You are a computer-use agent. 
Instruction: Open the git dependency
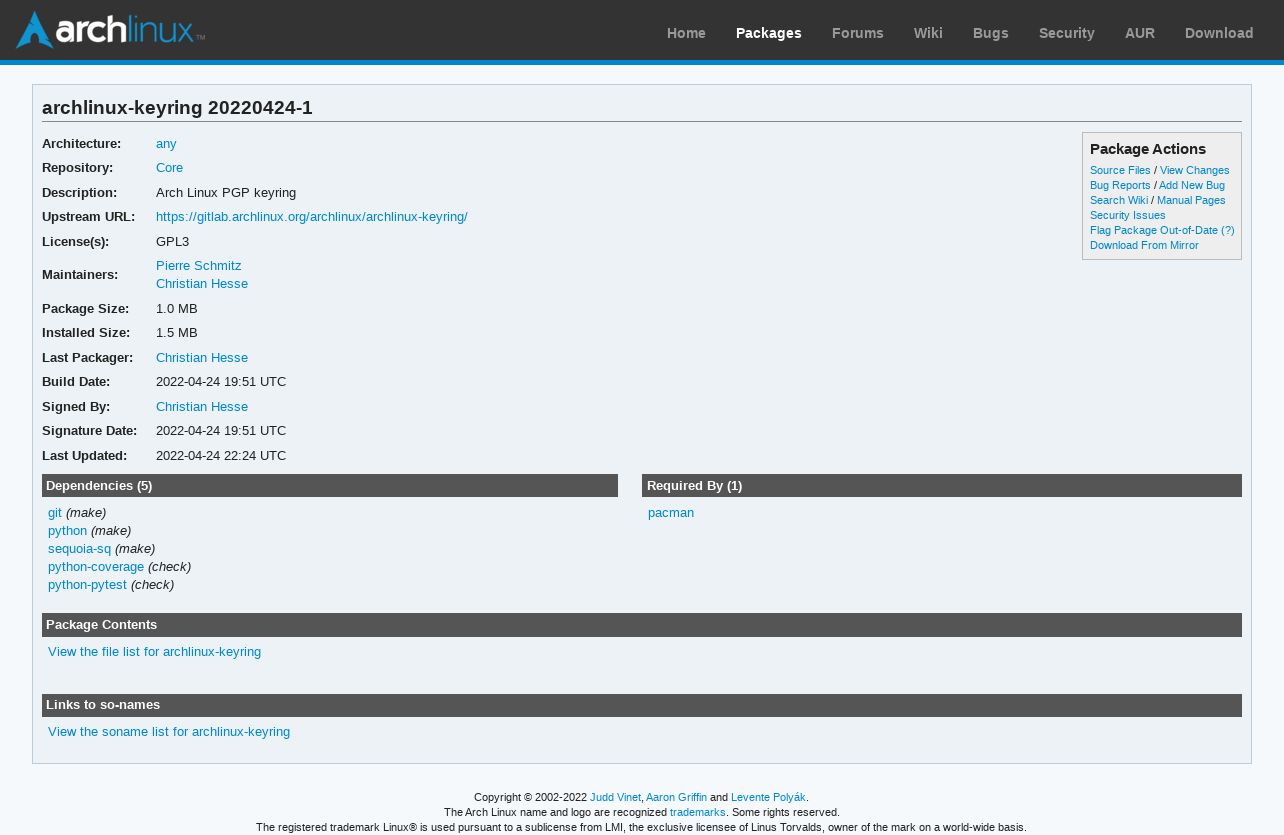[x=55, y=513]
